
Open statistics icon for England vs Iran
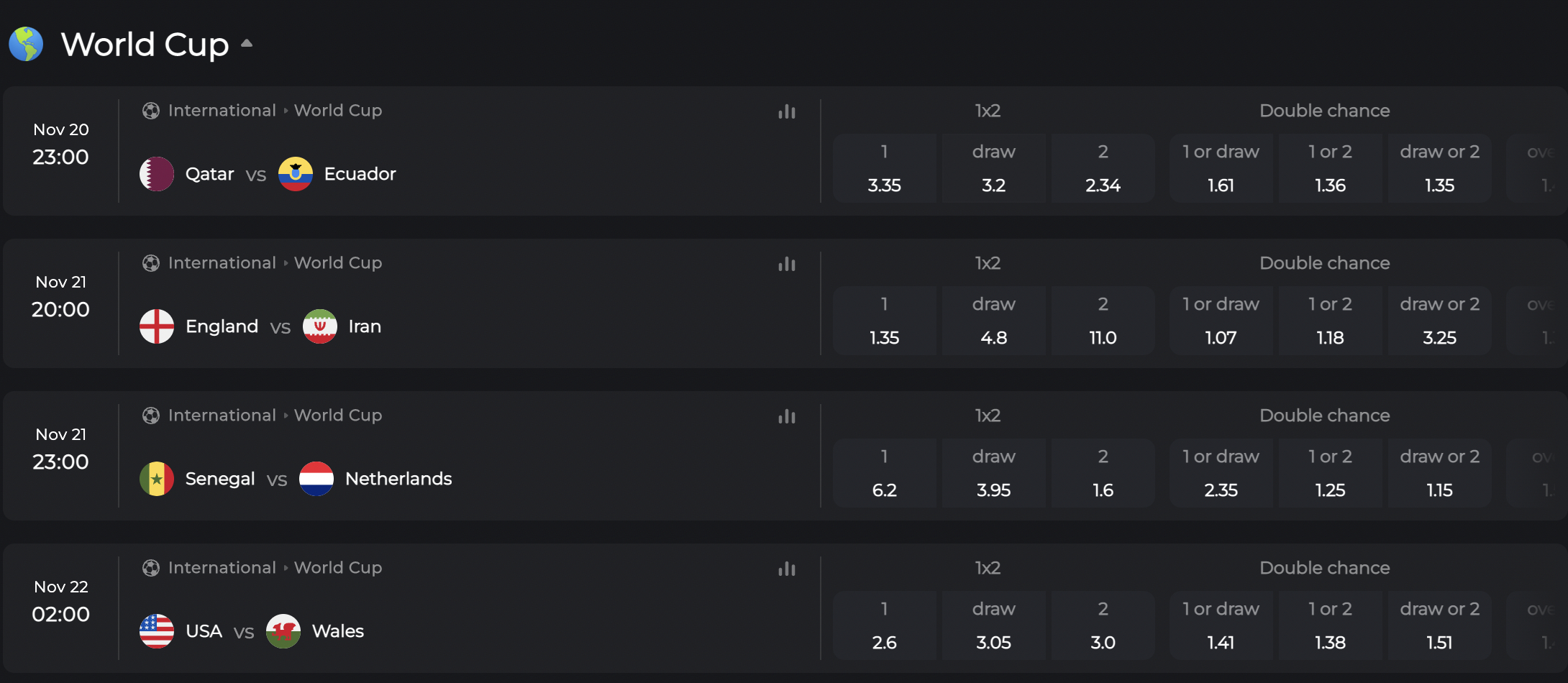coord(787,264)
